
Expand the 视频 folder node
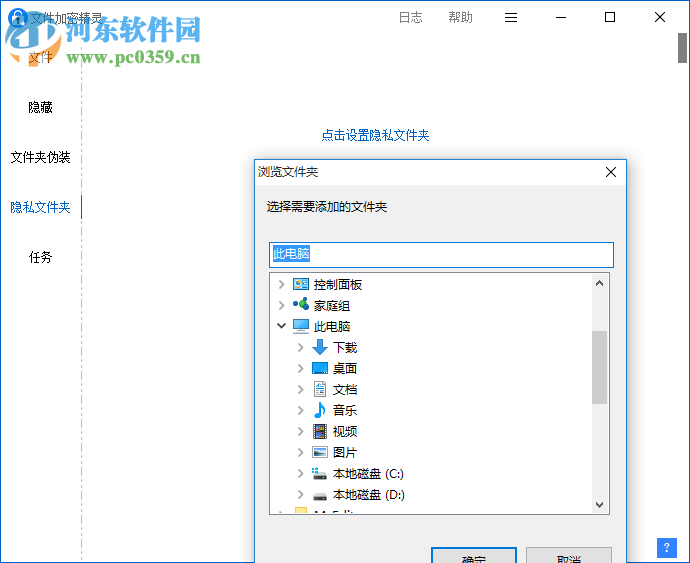click(301, 431)
